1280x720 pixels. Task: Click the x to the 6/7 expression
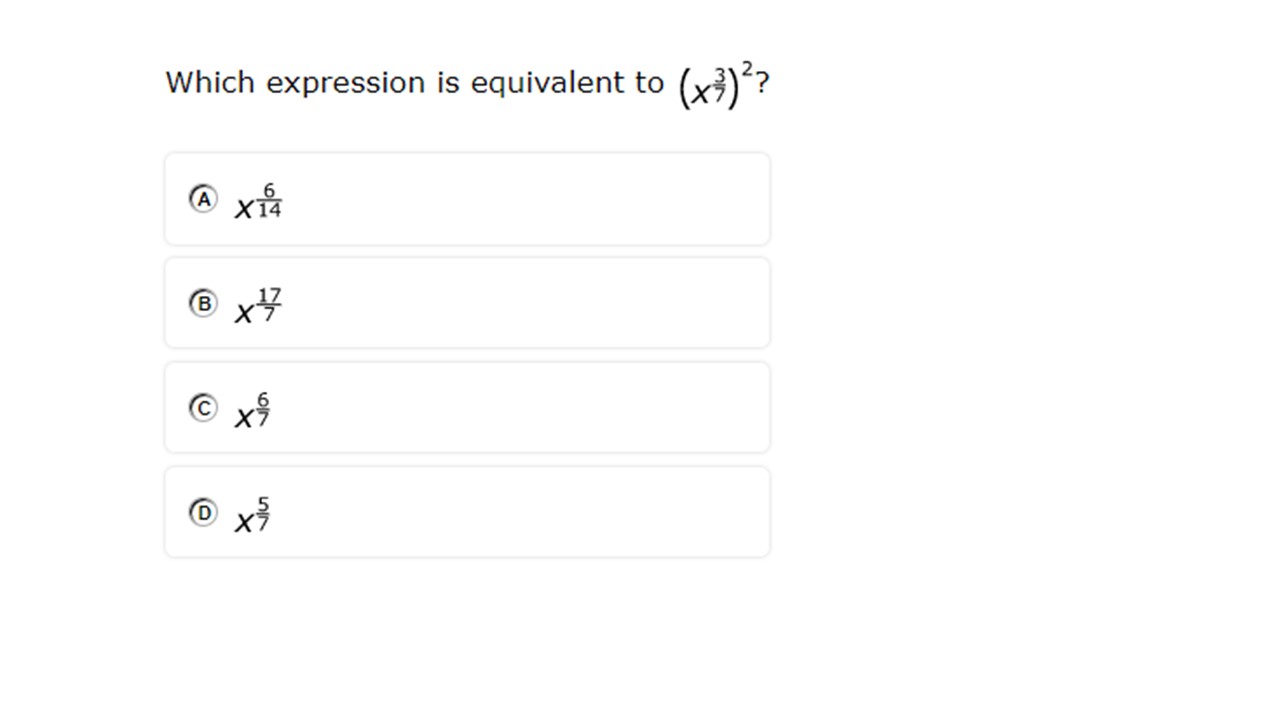click(252, 411)
